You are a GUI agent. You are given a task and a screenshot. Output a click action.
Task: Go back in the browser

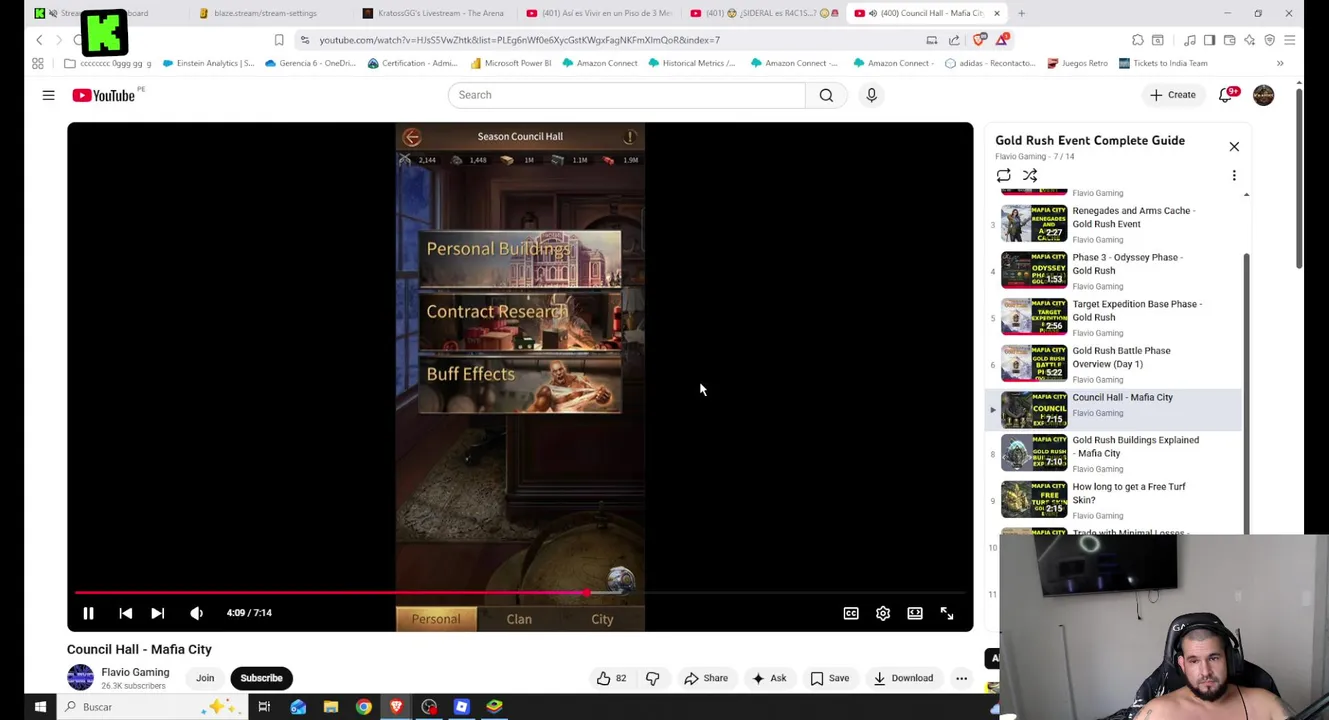[39, 40]
